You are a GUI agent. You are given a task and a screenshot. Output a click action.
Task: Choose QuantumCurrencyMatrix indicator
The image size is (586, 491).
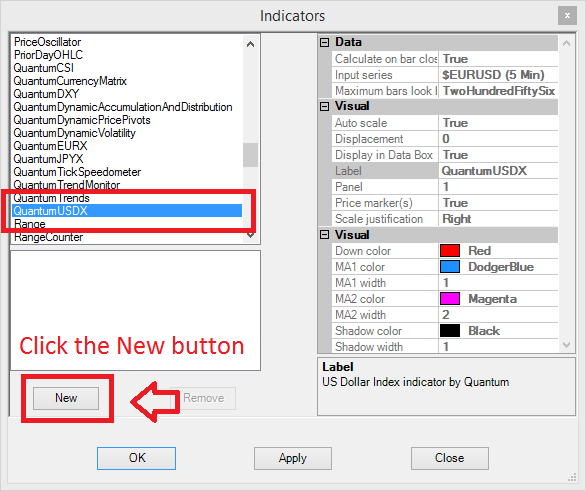pos(70,81)
